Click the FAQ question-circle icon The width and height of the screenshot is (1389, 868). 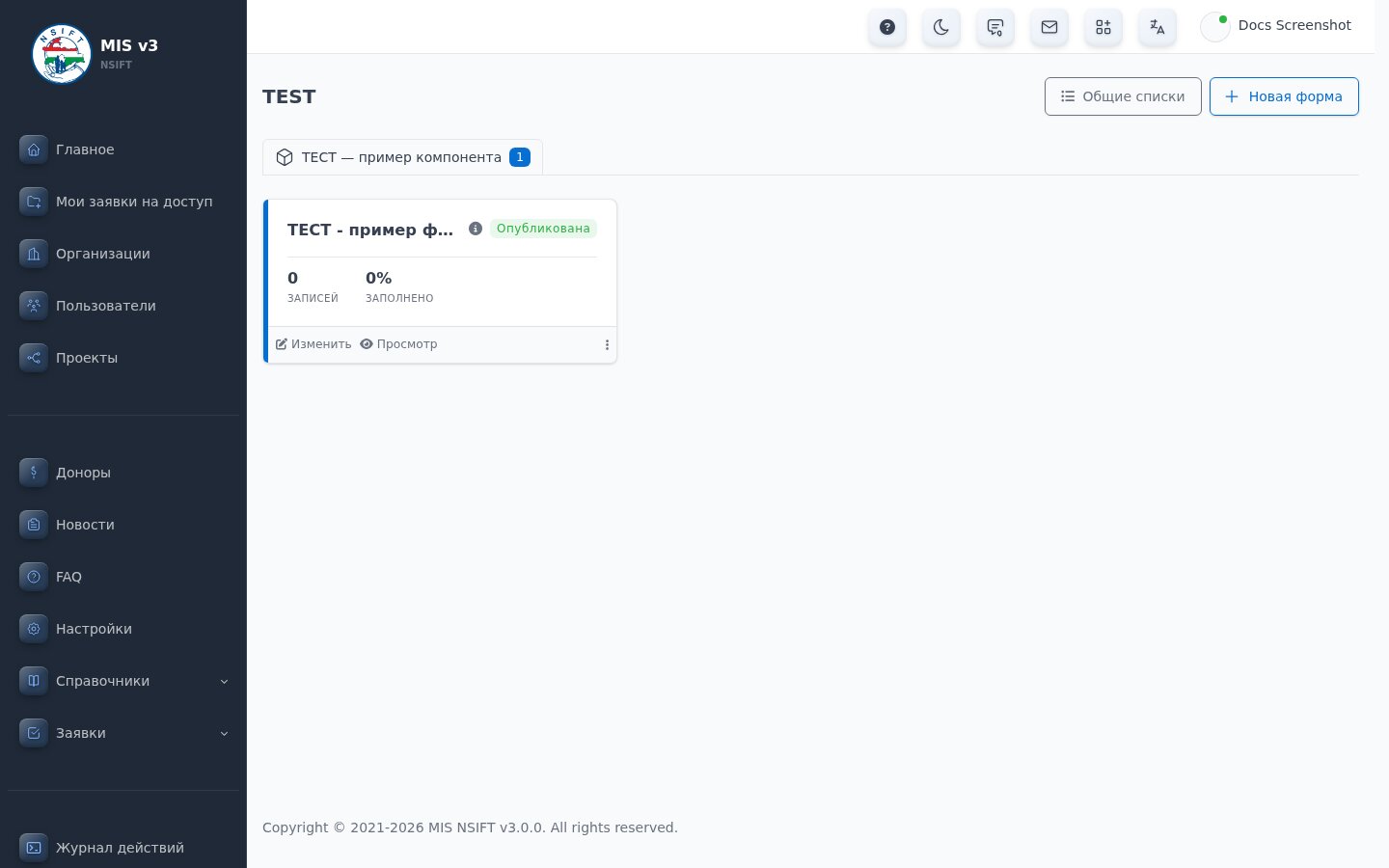tap(34, 577)
